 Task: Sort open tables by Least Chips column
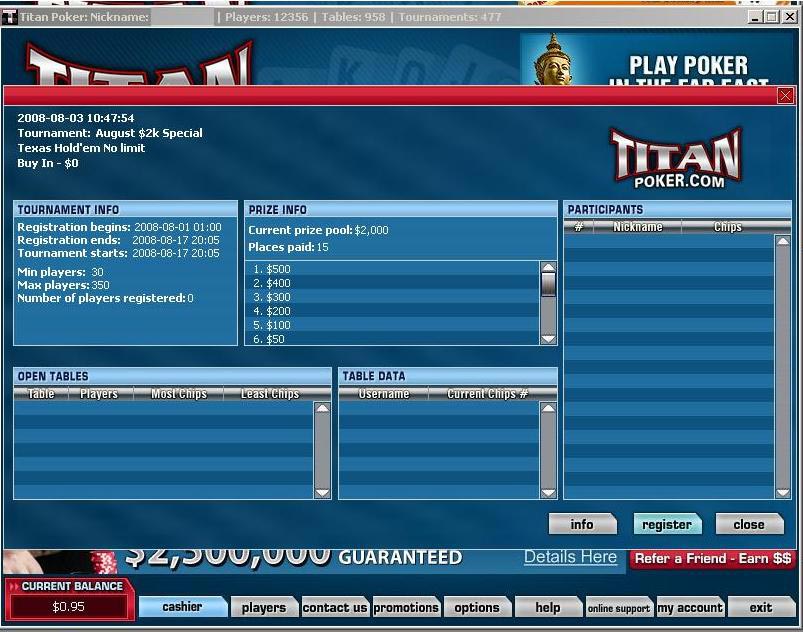tap(270, 394)
